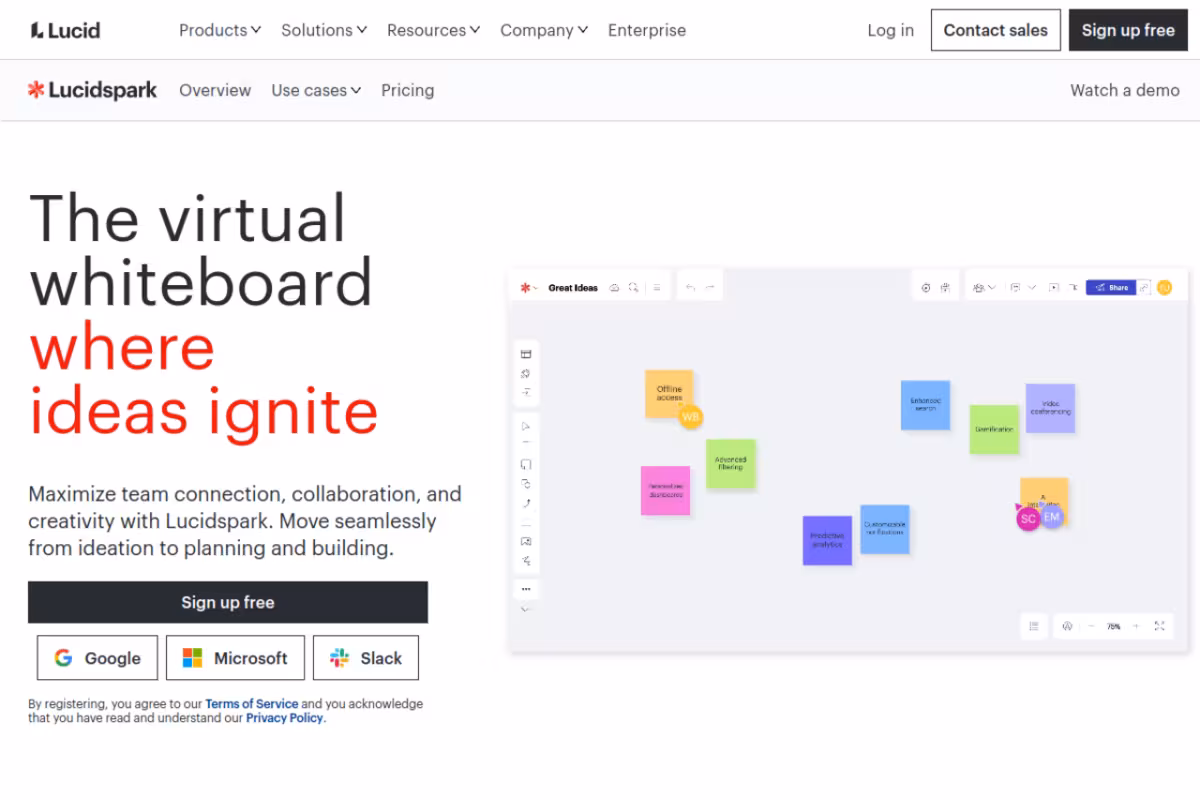The width and height of the screenshot is (1200, 800).
Task: Click the redo arrow in whiteboard
Action: coord(710,288)
